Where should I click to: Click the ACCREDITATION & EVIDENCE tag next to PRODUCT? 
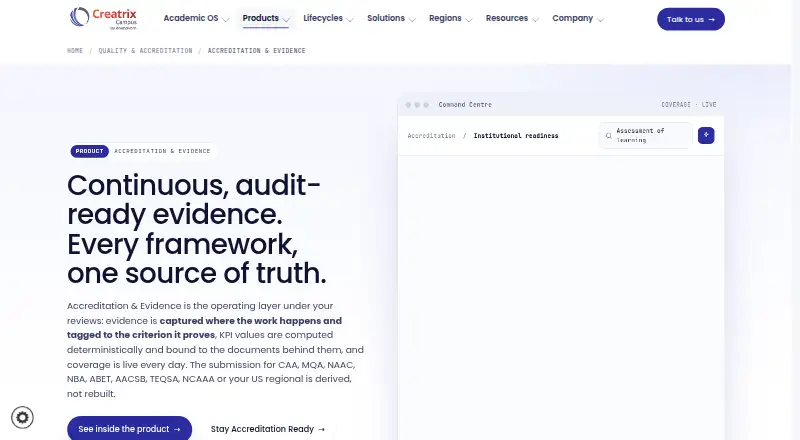tap(162, 151)
